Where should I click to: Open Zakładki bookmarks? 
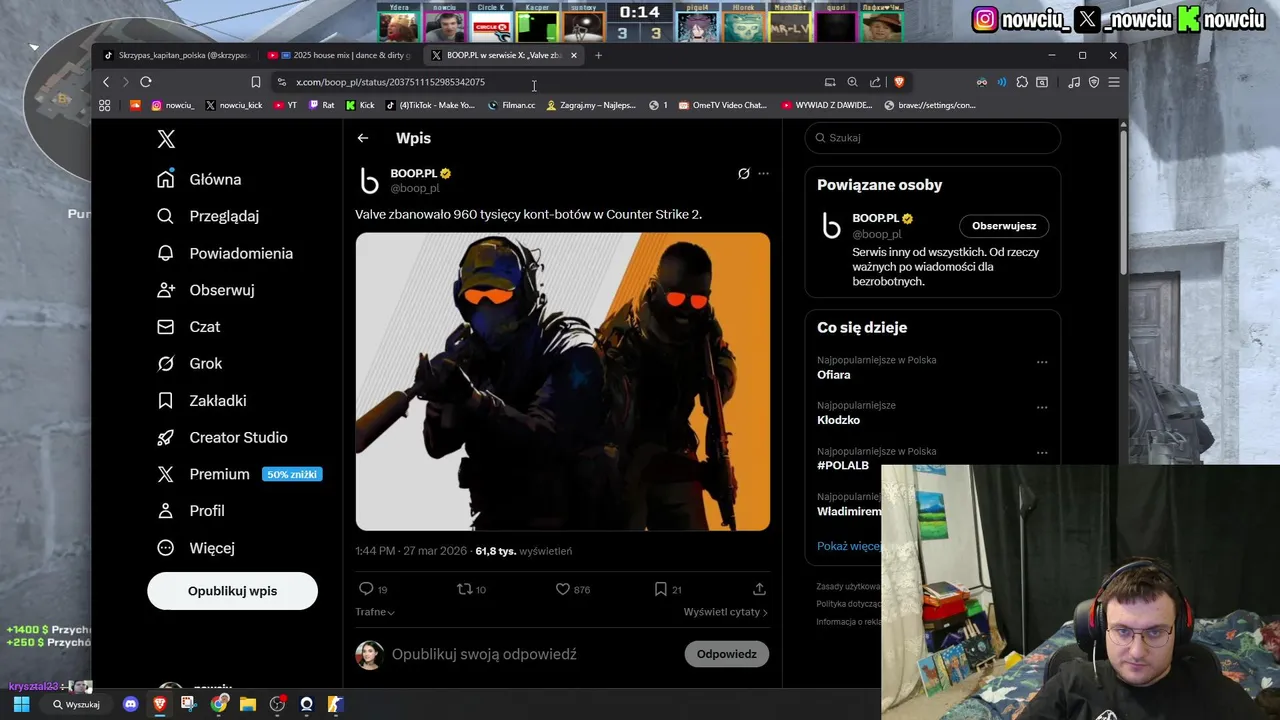[202, 401]
